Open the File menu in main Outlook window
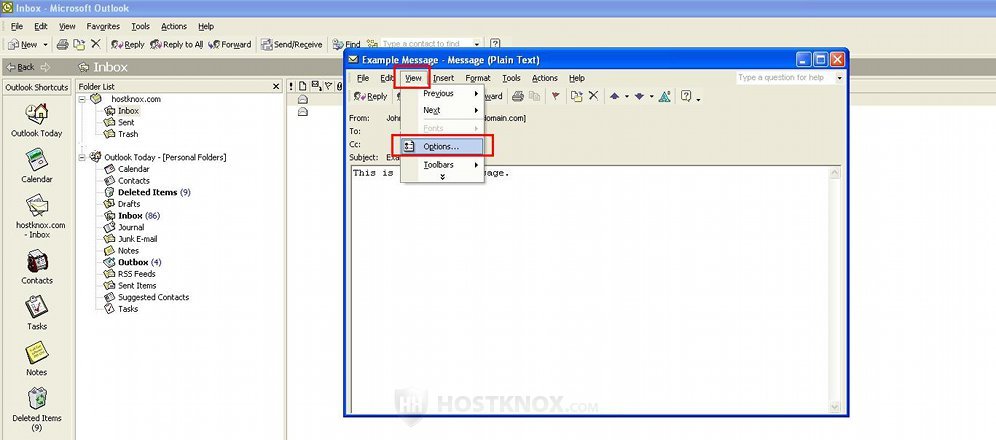The height and width of the screenshot is (440, 996). tap(17, 26)
